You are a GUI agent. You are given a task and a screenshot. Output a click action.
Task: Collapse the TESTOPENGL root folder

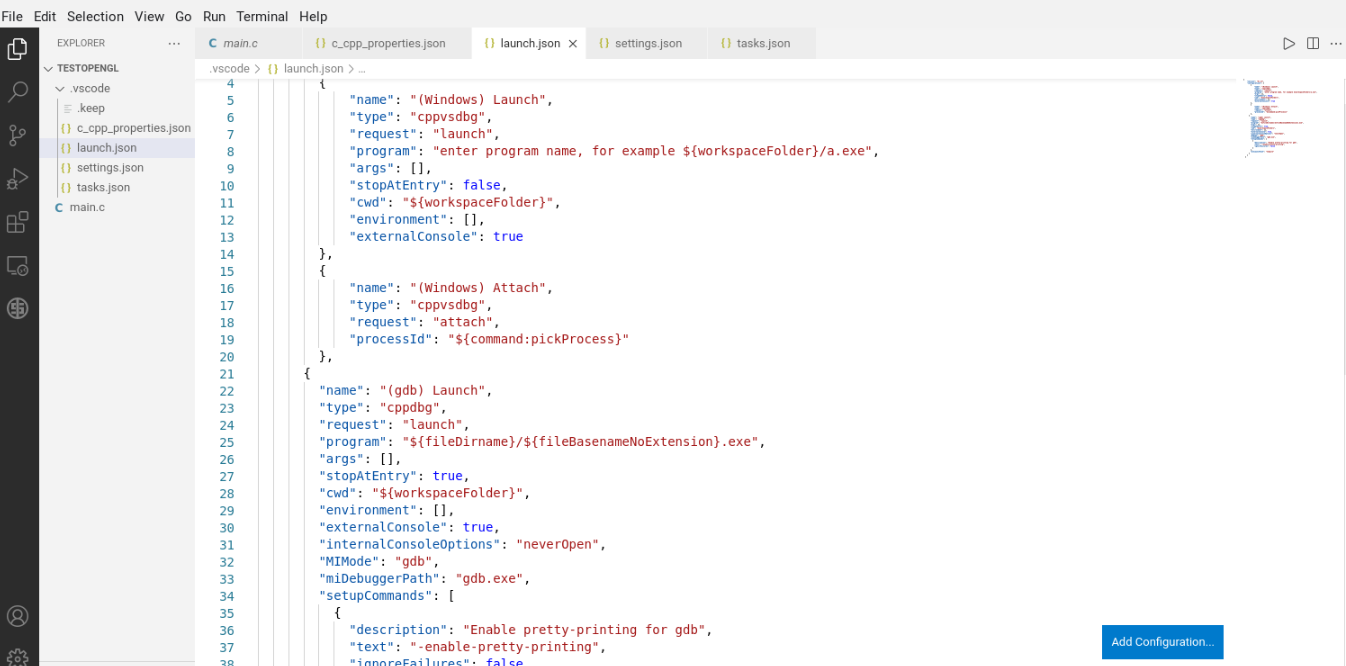[49, 68]
